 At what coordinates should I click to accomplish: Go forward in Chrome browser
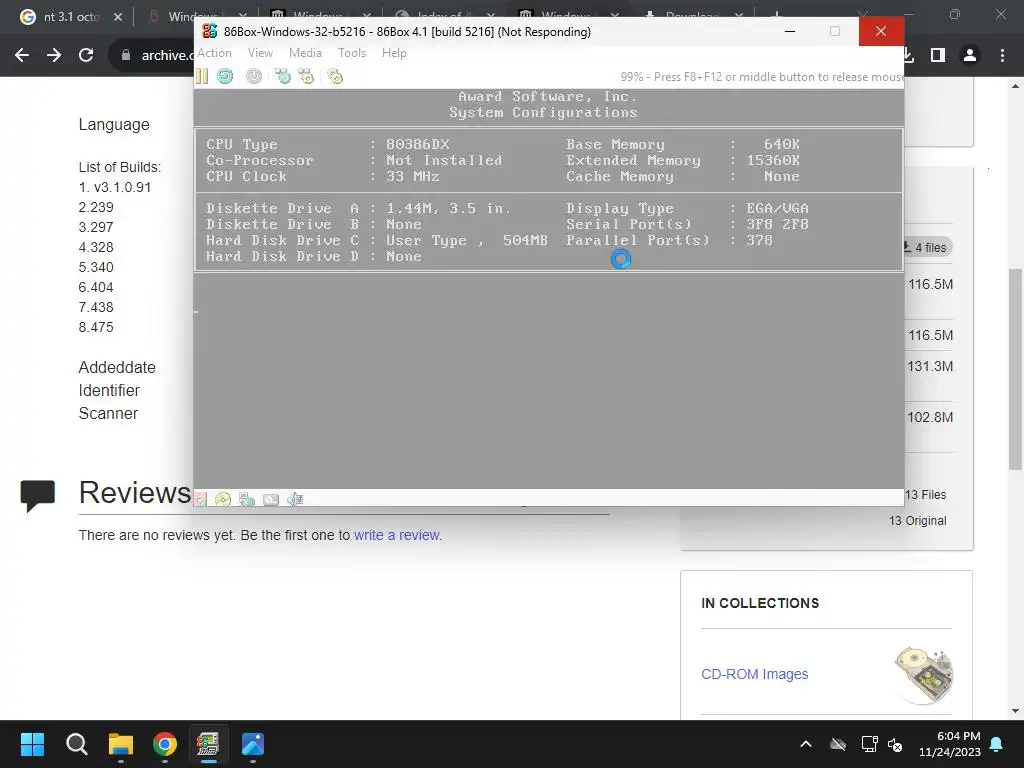(54, 56)
